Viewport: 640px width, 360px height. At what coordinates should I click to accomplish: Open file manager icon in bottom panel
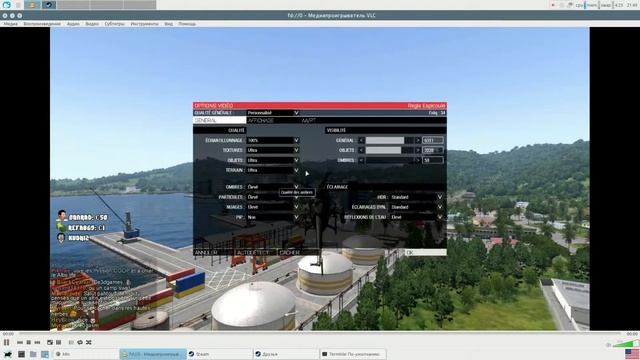33,354
